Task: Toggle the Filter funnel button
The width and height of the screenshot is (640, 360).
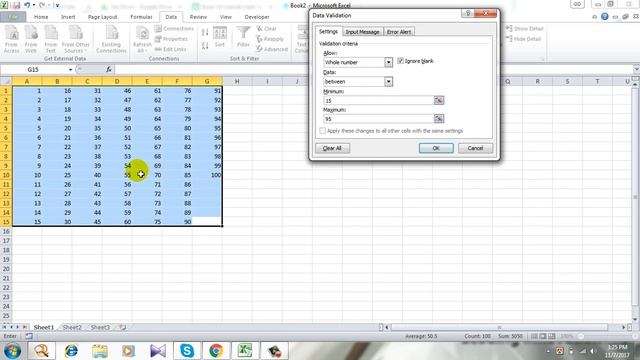Action: pos(243,38)
